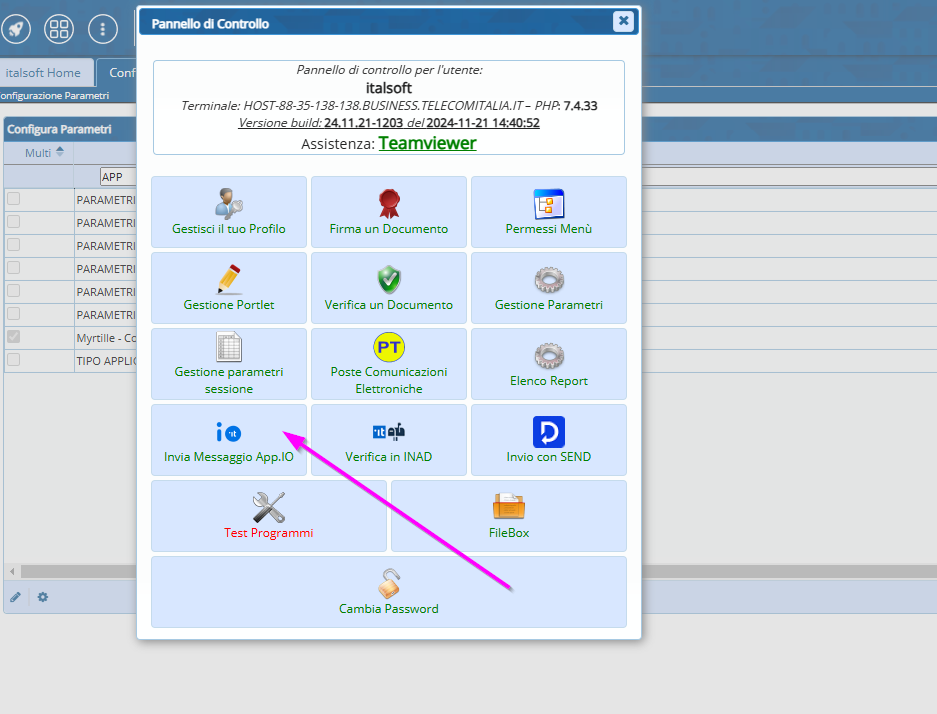Screen dimensions: 937x714
Task: Close the Pannello di Controllo dialog
Action: click(x=623, y=21)
